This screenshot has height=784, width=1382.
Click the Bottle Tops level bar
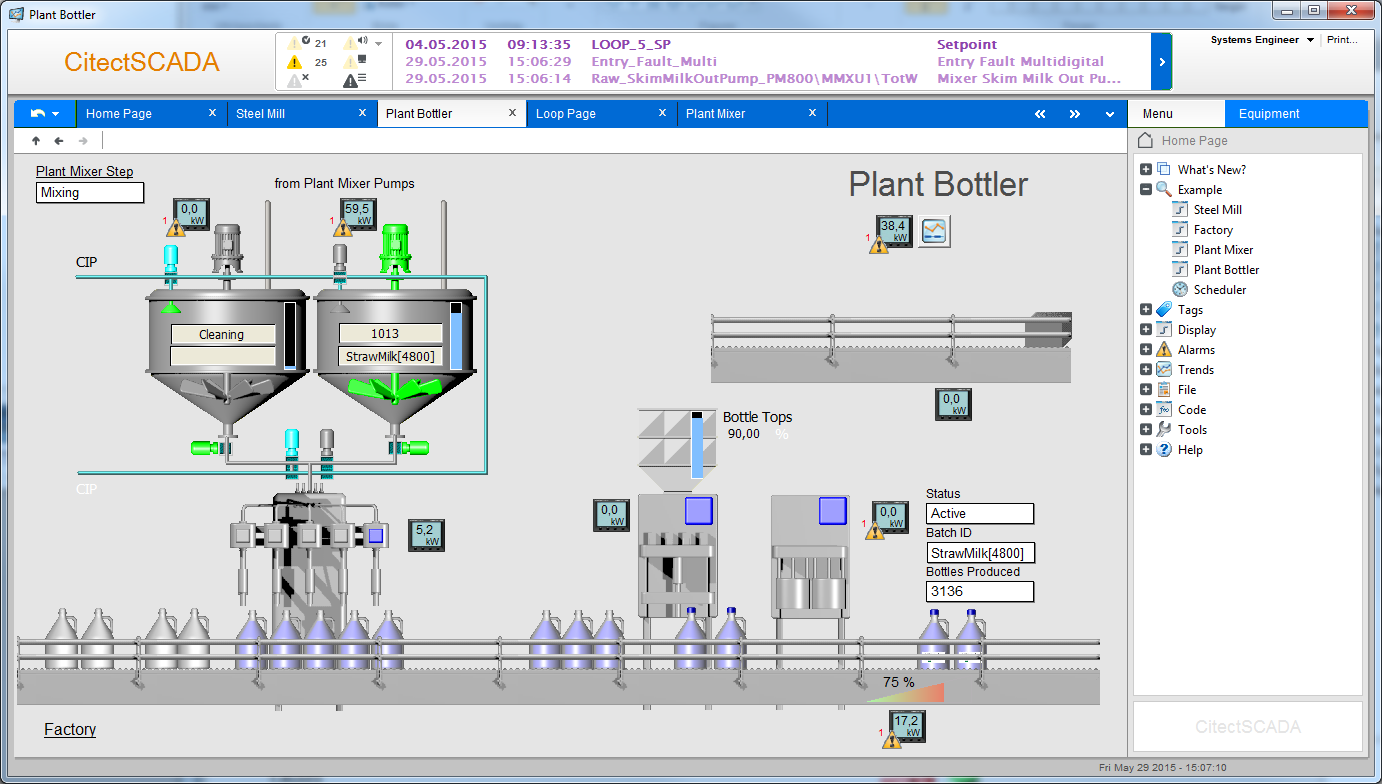(697, 444)
